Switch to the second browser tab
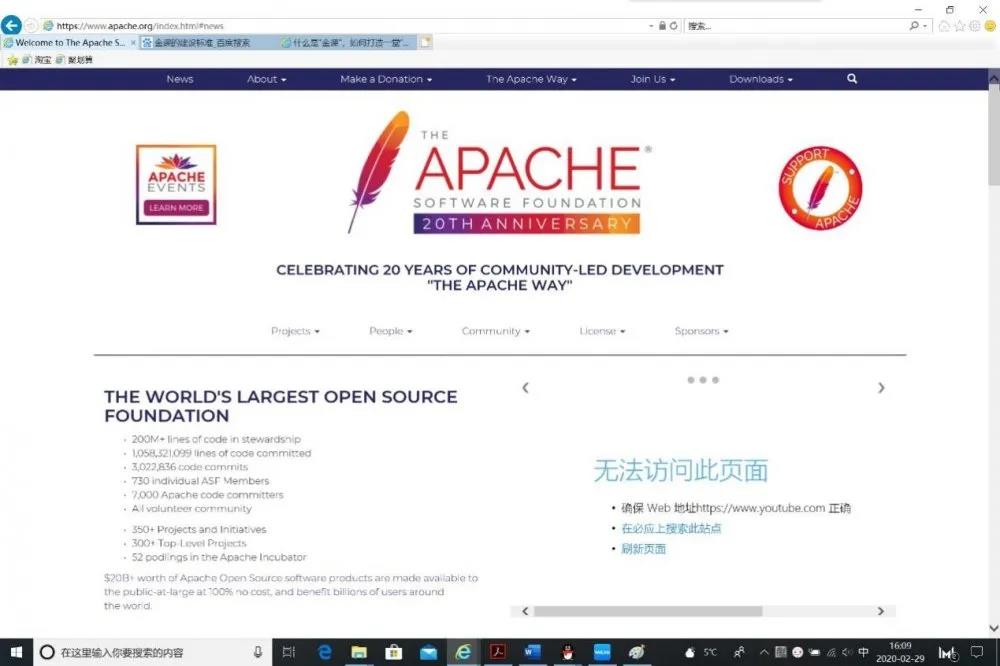The height and width of the screenshot is (666, 1000). pos(205,43)
